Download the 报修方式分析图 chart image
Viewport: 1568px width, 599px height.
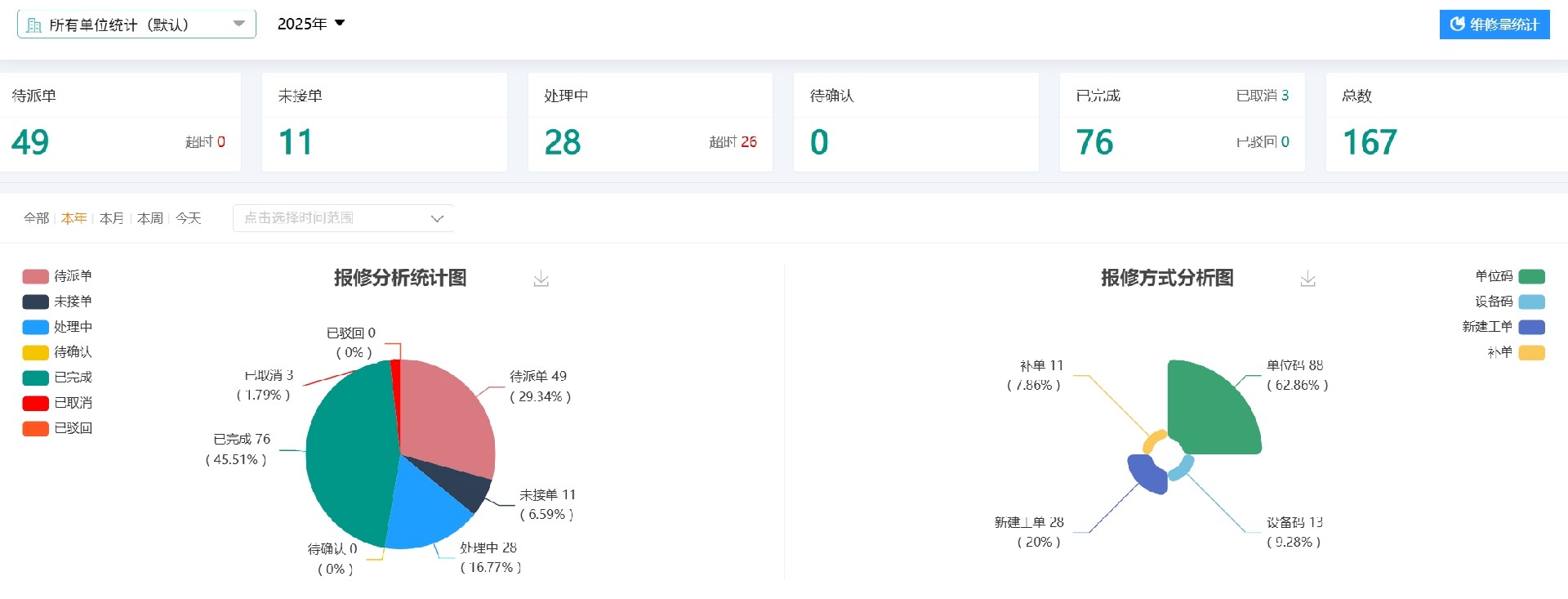[1307, 279]
